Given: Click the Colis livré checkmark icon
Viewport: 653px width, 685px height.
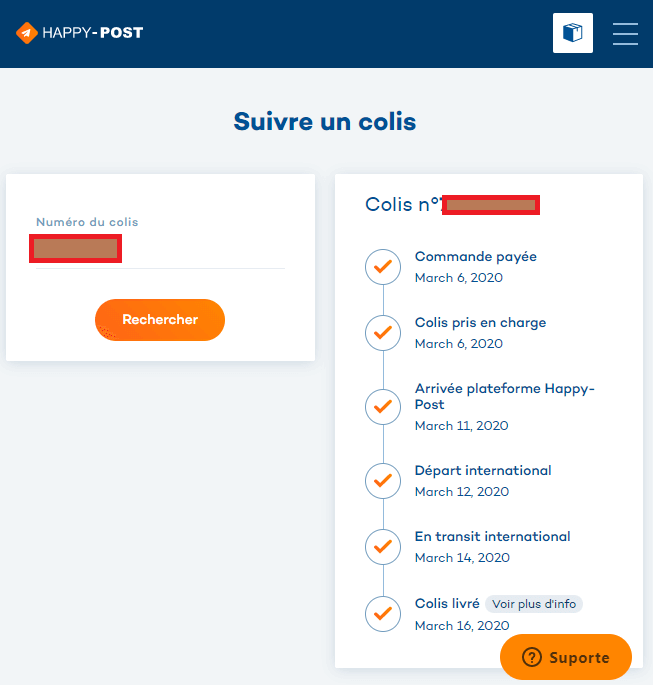Looking at the screenshot, I should [382, 613].
